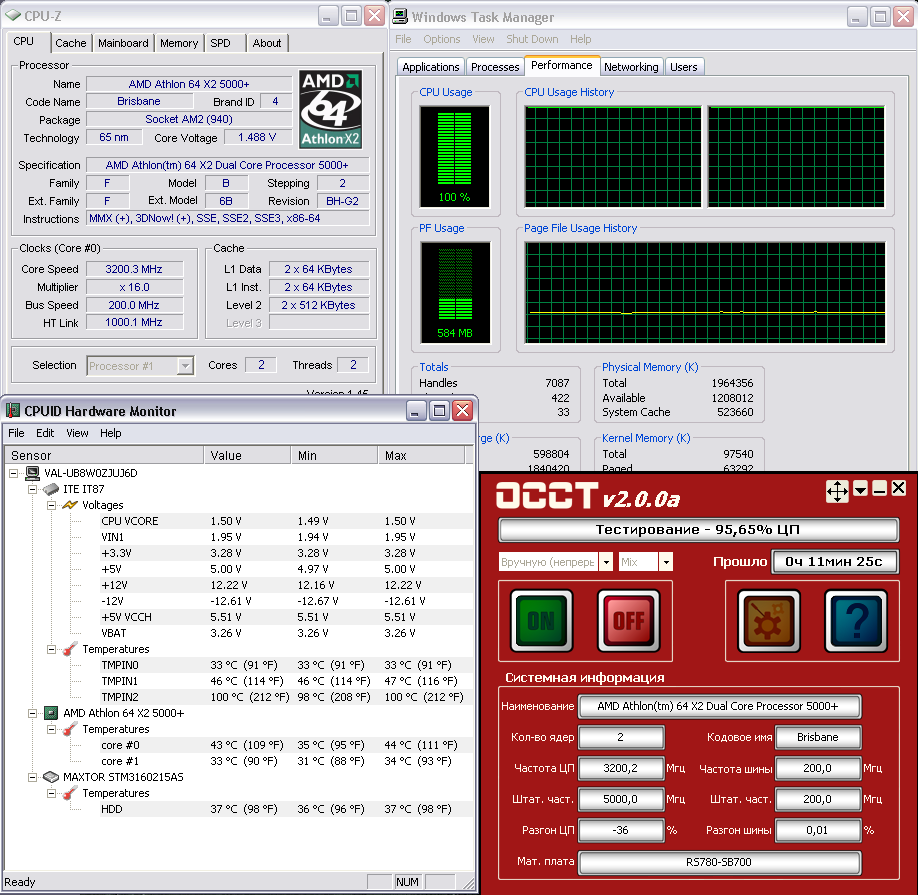Viewport: 918px width, 895px height.
Task: Open the Processor #1 selection dropdown
Action: pos(185,366)
